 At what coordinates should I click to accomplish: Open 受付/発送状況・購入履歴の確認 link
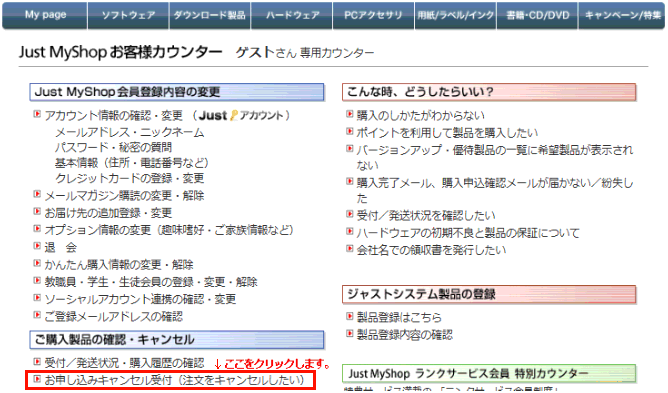pyautogui.click(x=124, y=363)
